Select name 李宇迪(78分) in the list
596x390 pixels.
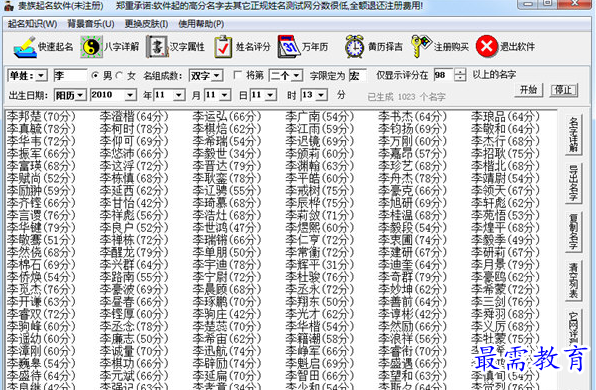click(x=227, y=265)
